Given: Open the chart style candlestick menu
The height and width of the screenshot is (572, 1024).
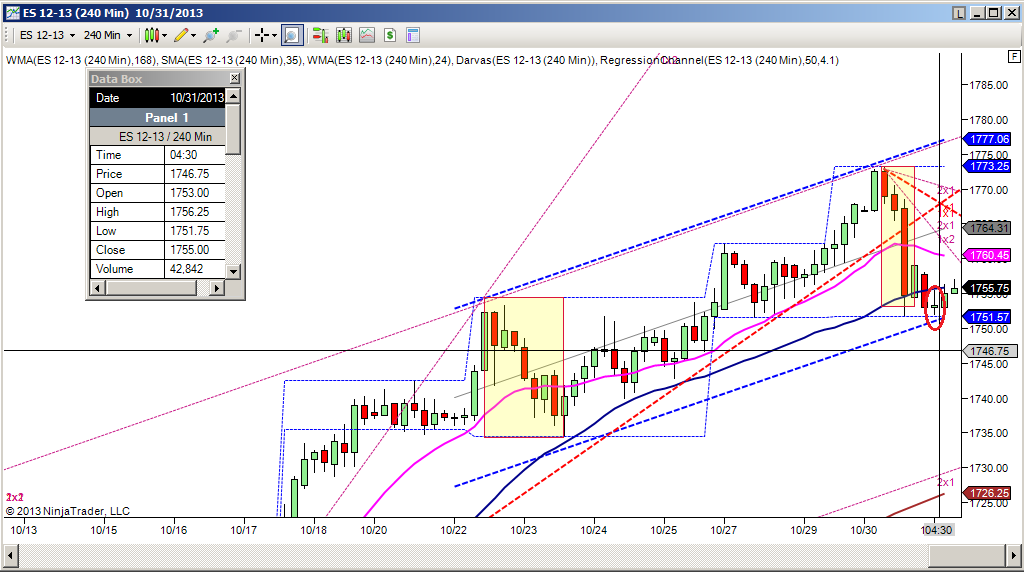Looking at the screenshot, I should coord(155,35).
